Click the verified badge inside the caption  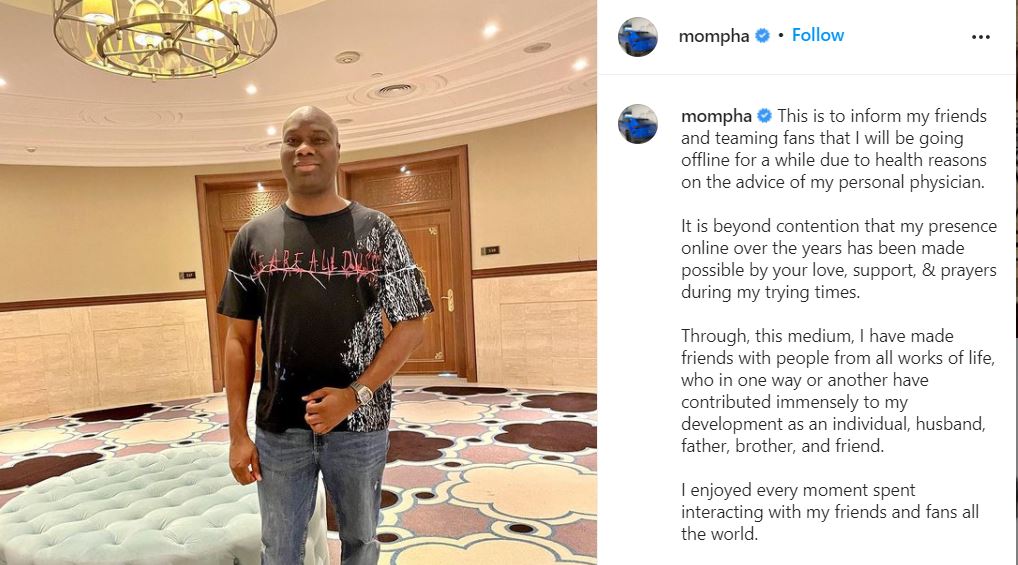click(x=765, y=116)
